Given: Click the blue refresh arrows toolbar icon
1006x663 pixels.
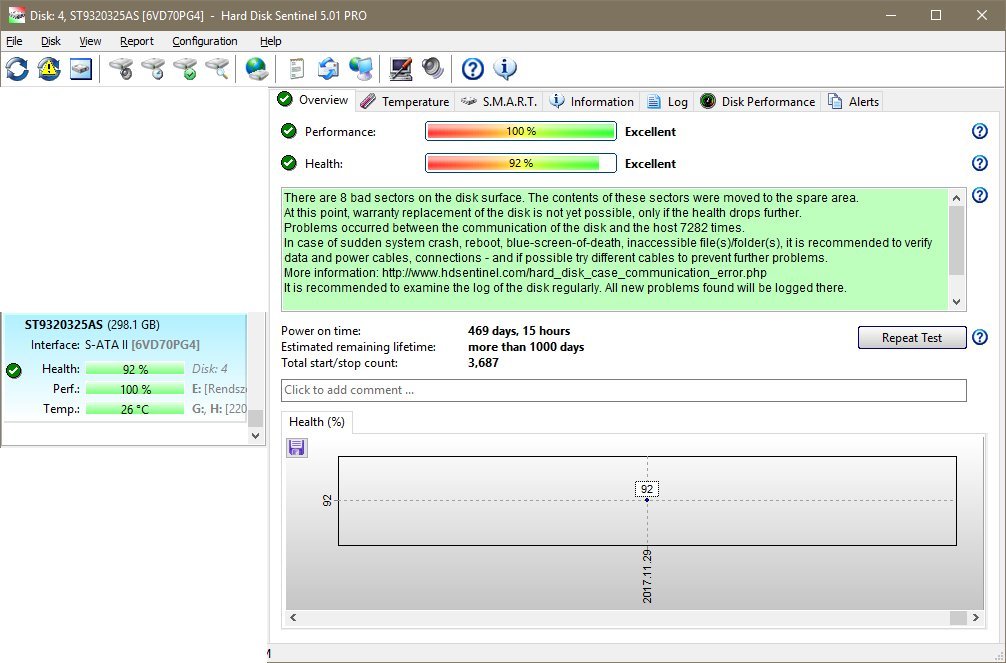Looking at the screenshot, I should (x=17, y=69).
